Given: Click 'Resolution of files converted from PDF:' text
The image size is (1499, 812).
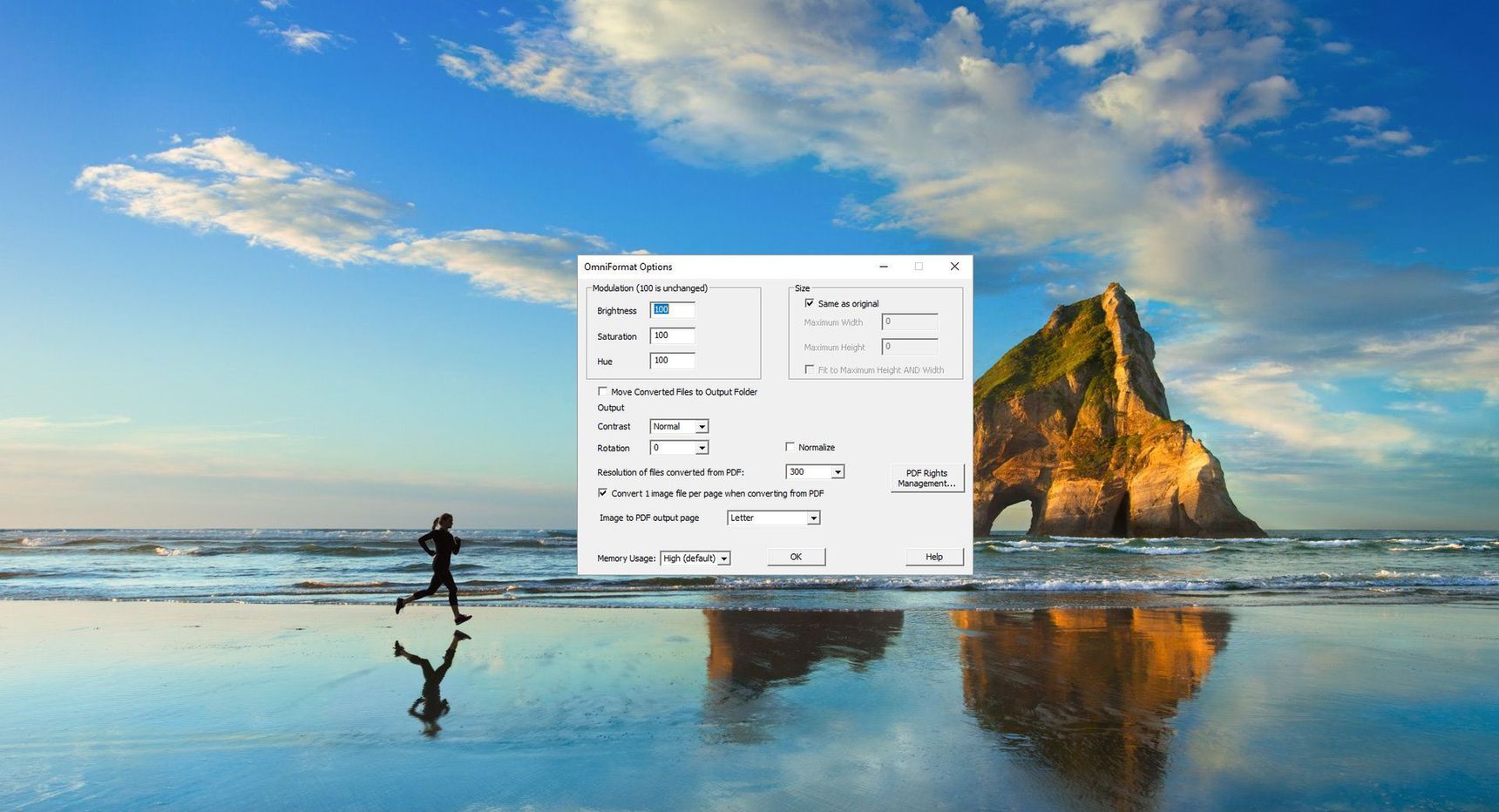Looking at the screenshot, I should click(x=670, y=472).
